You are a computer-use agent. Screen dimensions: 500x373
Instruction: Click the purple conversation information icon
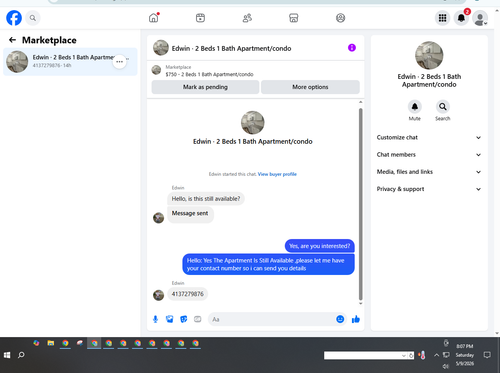pos(352,48)
